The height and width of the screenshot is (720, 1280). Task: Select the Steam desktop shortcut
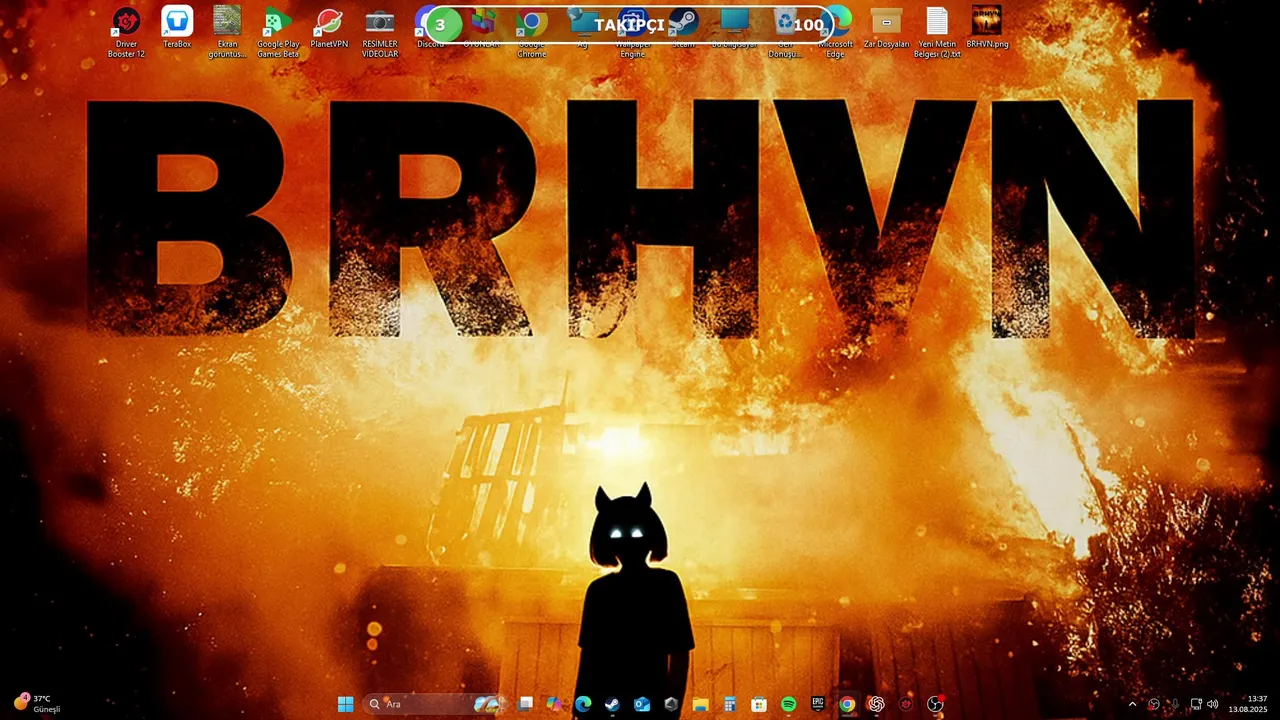(x=684, y=28)
